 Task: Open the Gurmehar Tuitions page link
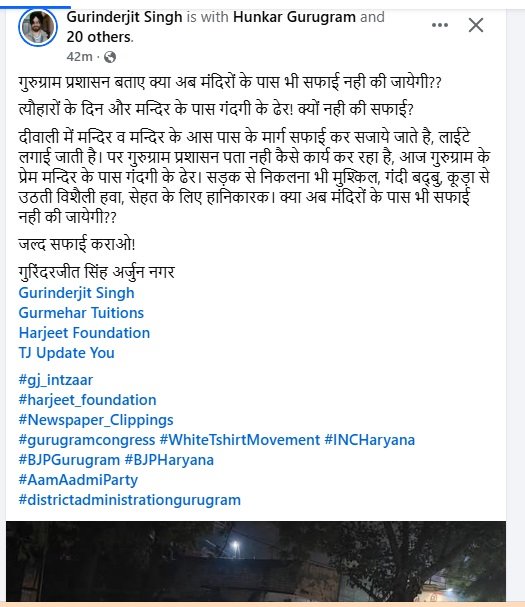click(x=81, y=313)
